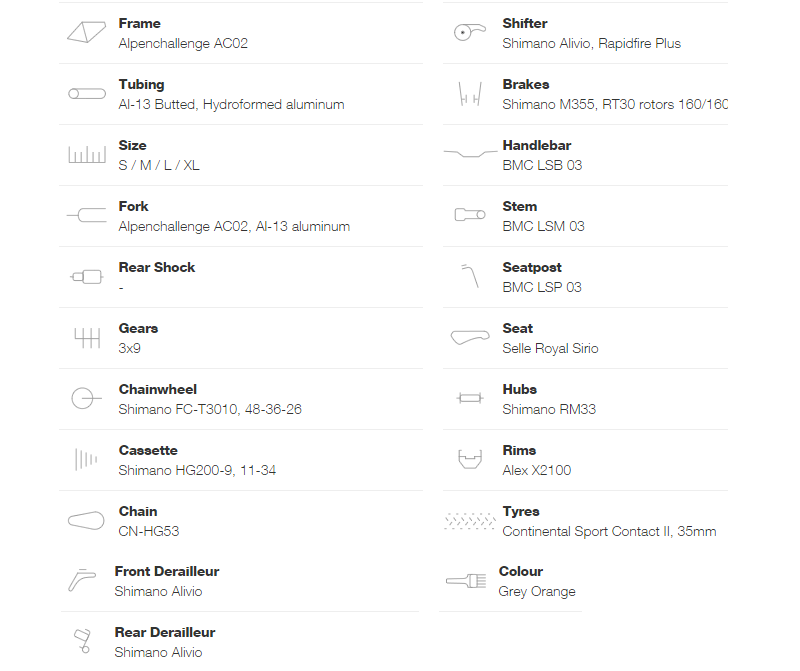Click the Grey Orange colour value
800x671 pixels.
click(x=537, y=591)
